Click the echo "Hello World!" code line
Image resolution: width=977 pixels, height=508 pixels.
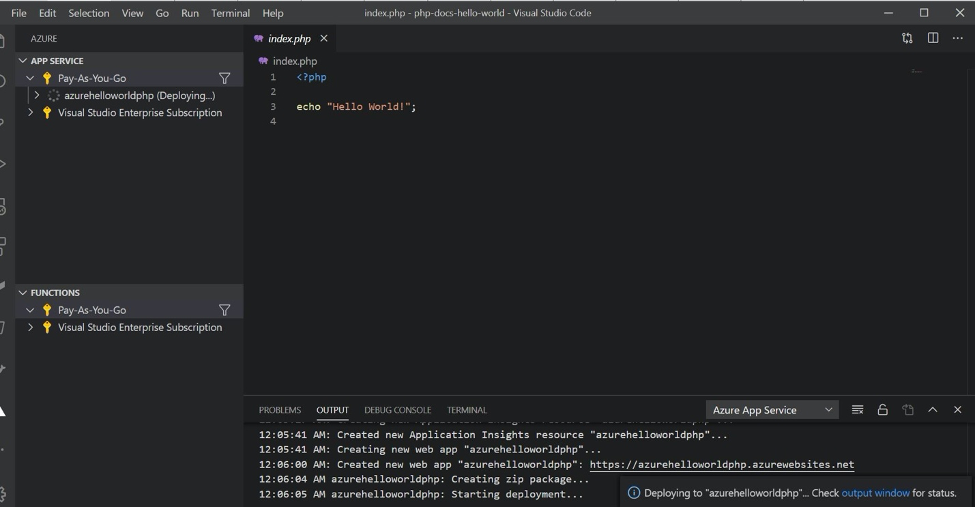pyautogui.click(x=356, y=107)
